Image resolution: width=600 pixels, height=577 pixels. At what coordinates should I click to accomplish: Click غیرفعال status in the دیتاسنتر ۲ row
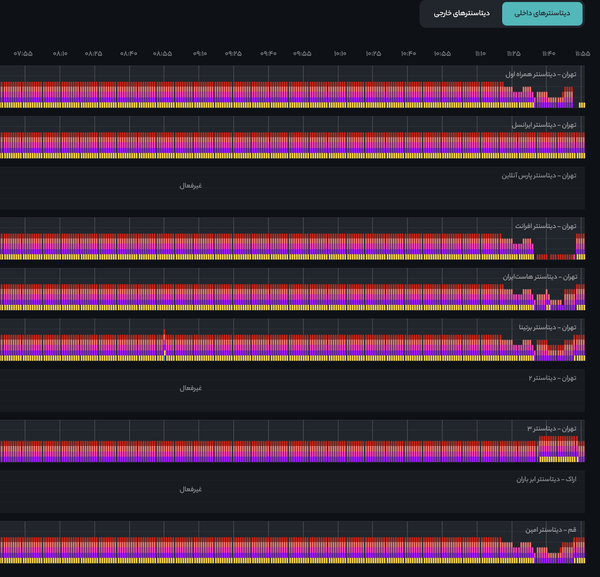pos(191,388)
